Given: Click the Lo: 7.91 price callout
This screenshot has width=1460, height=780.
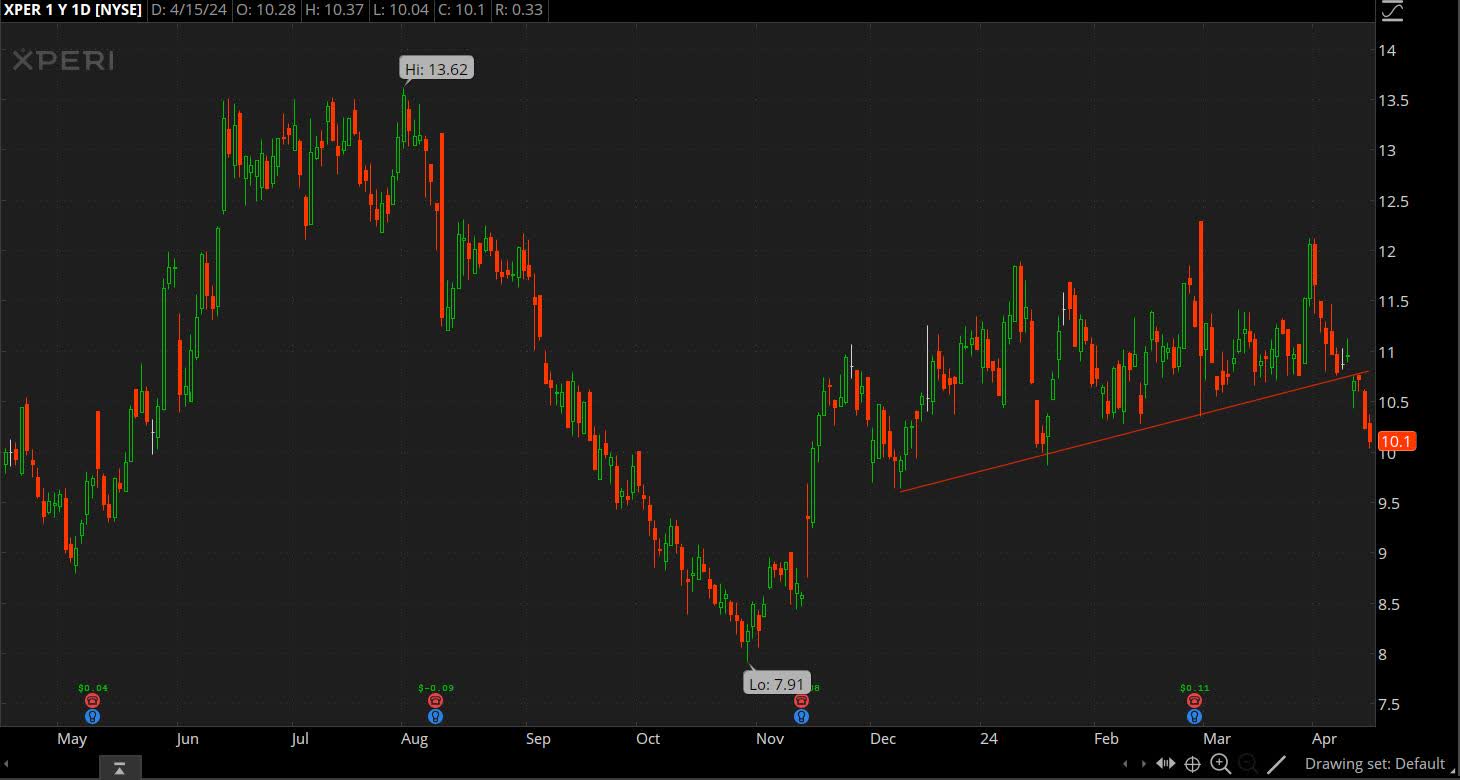Looking at the screenshot, I should (777, 684).
